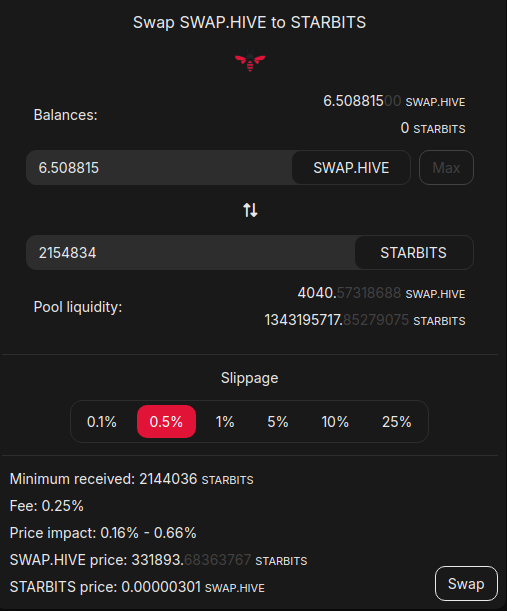507x611 pixels.
Task: Swap token direction with the up-down arrows icon
Action: [x=250, y=210]
